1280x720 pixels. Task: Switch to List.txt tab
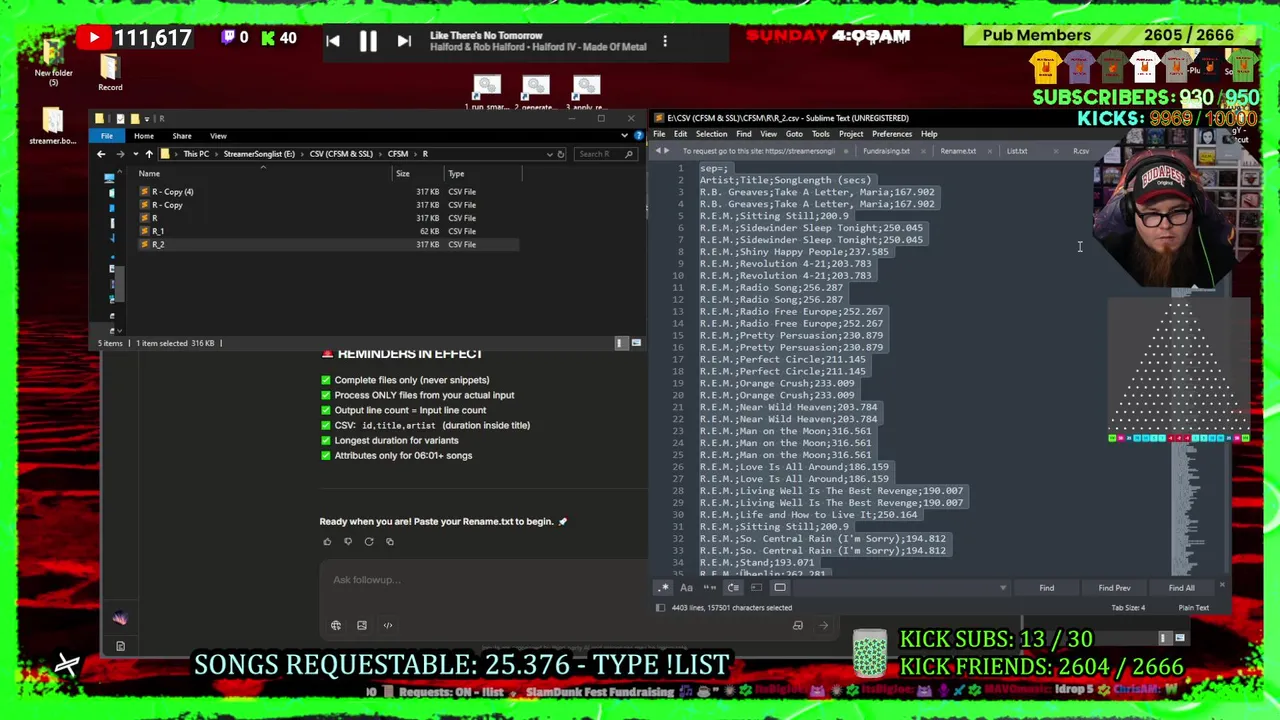click(x=1017, y=151)
